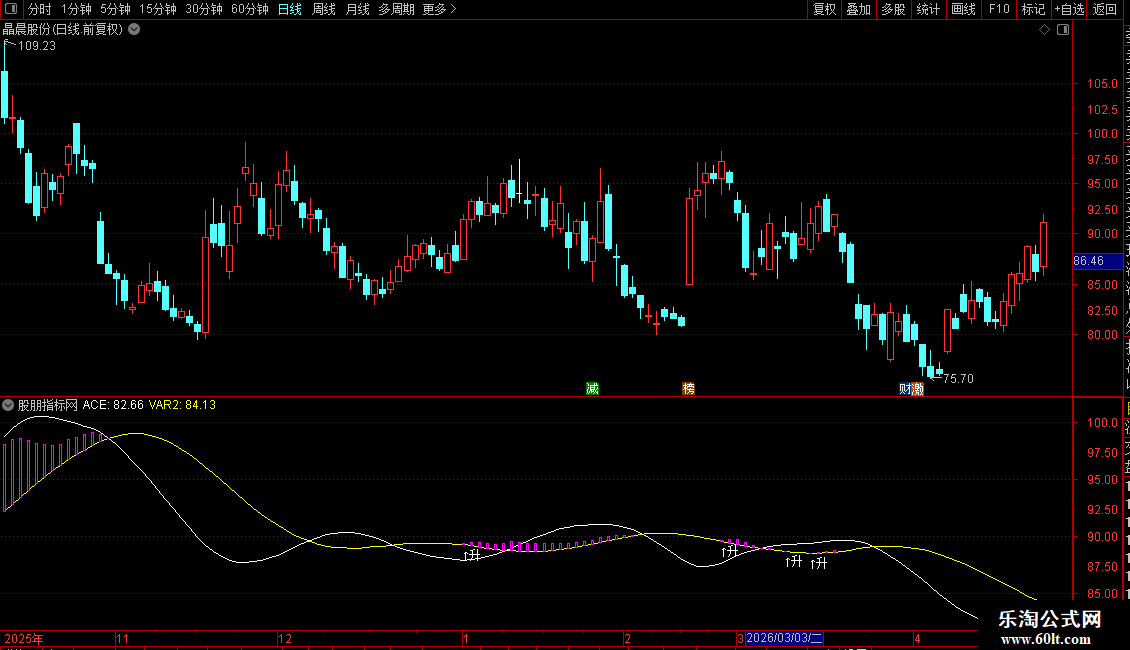Open the 统计 statistics tool
This screenshot has height=650, width=1130.
tap(927, 9)
